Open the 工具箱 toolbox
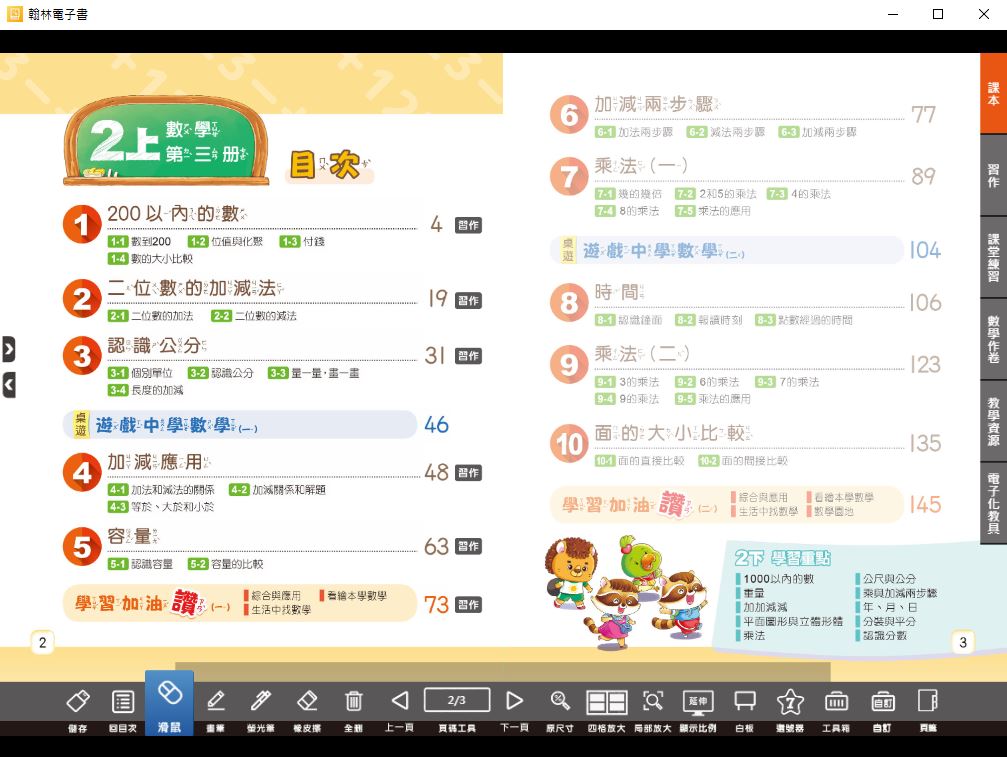Viewport: 1007px width, 757px height. pos(836,702)
